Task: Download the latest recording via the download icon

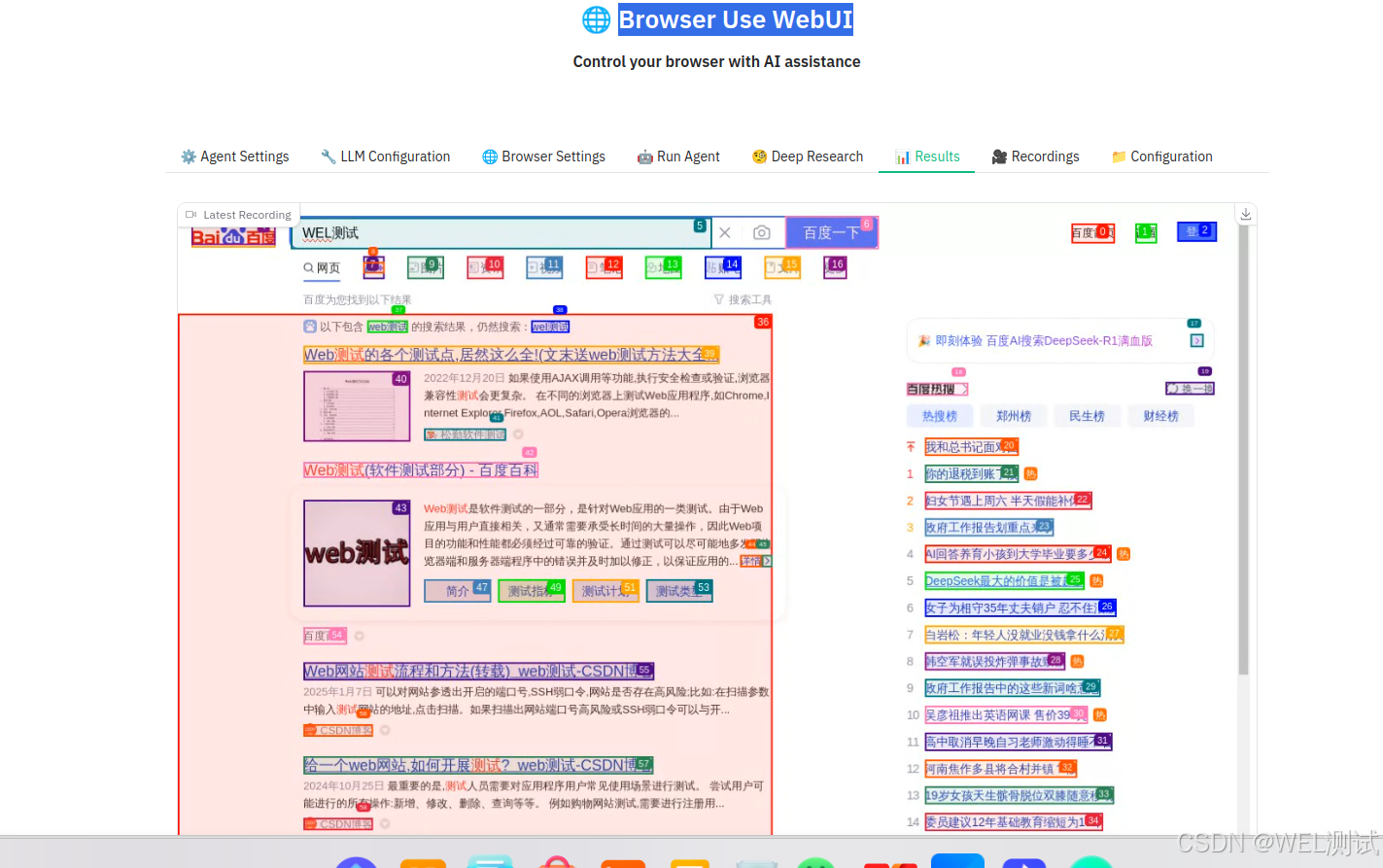Action: 1245,214
